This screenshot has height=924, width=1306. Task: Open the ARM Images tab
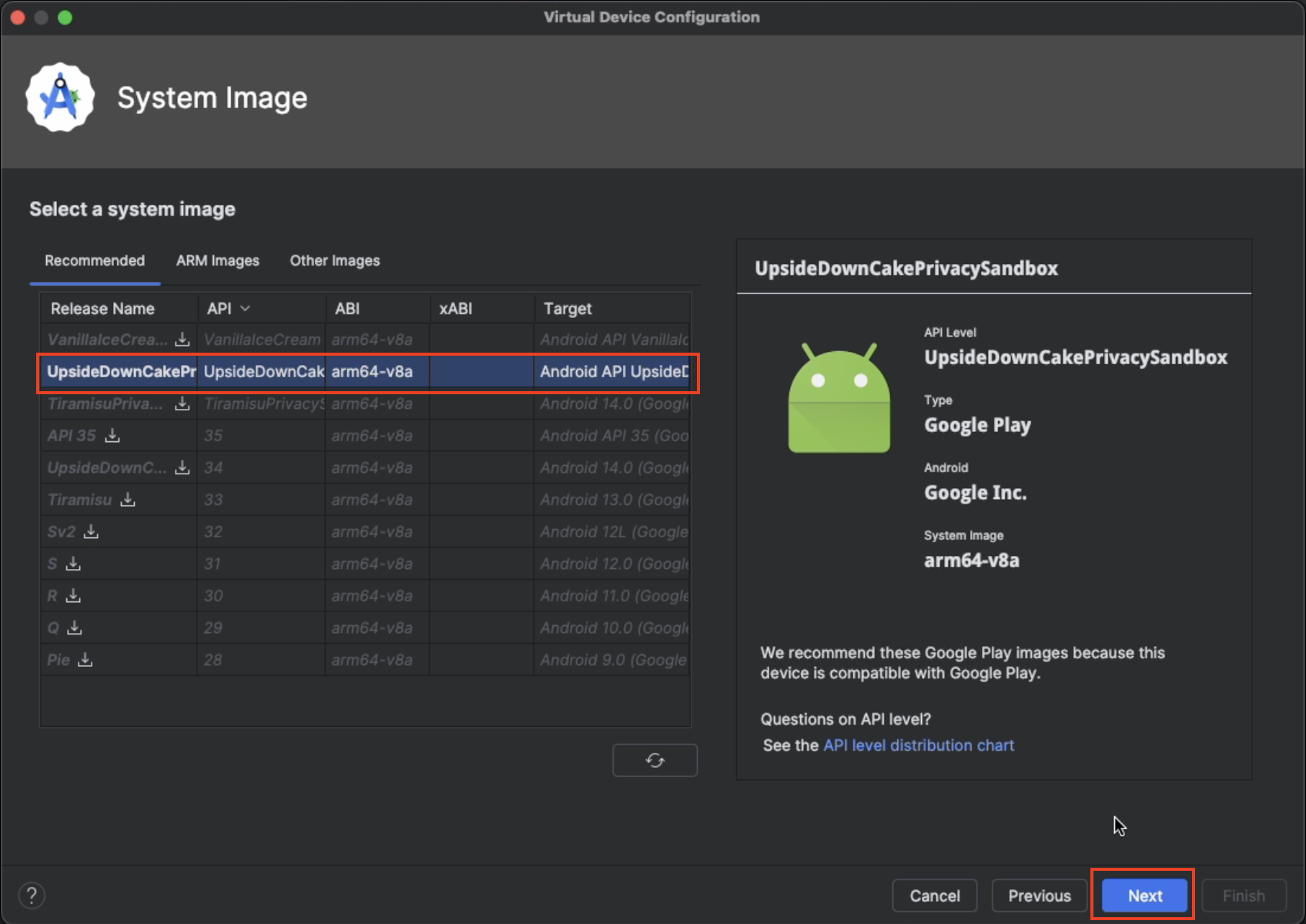click(x=218, y=260)
